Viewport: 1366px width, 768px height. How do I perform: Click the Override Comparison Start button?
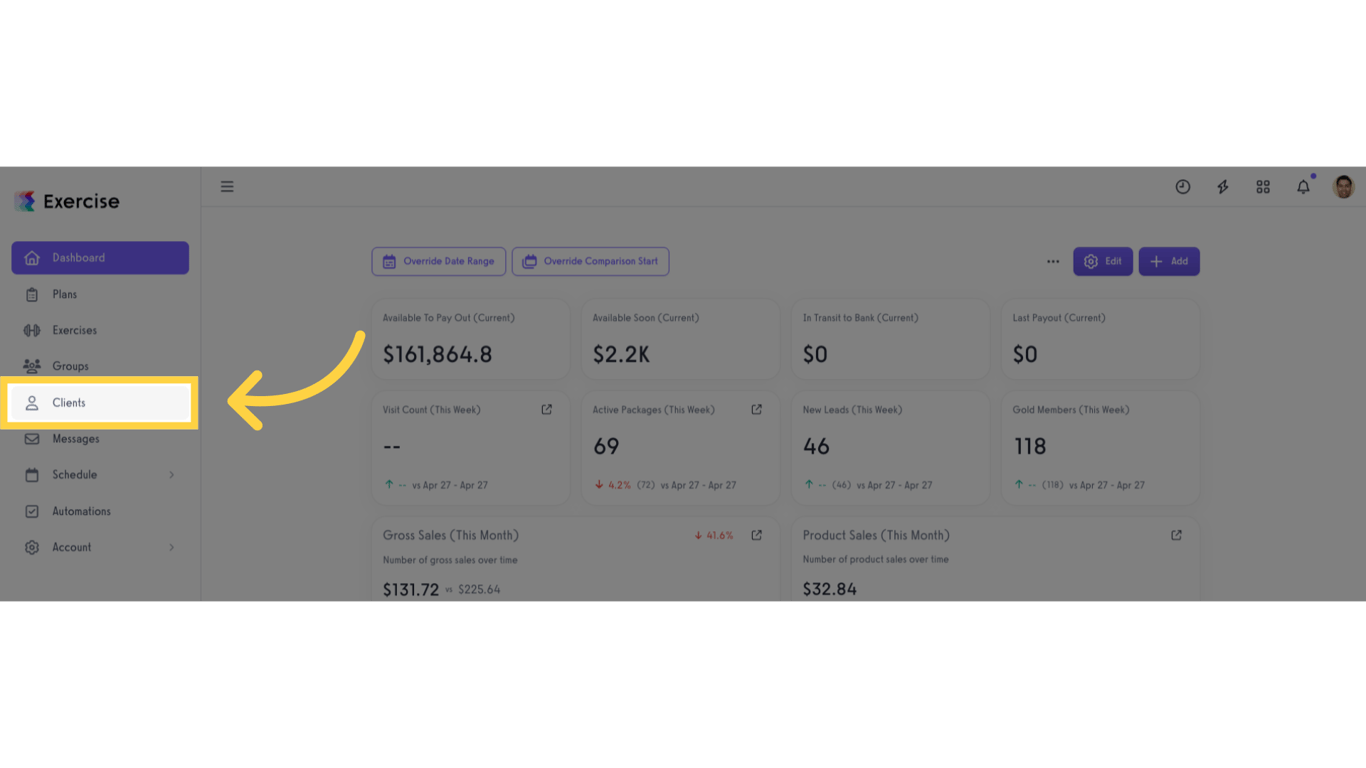pyautogui.click(x=591, y=262)
